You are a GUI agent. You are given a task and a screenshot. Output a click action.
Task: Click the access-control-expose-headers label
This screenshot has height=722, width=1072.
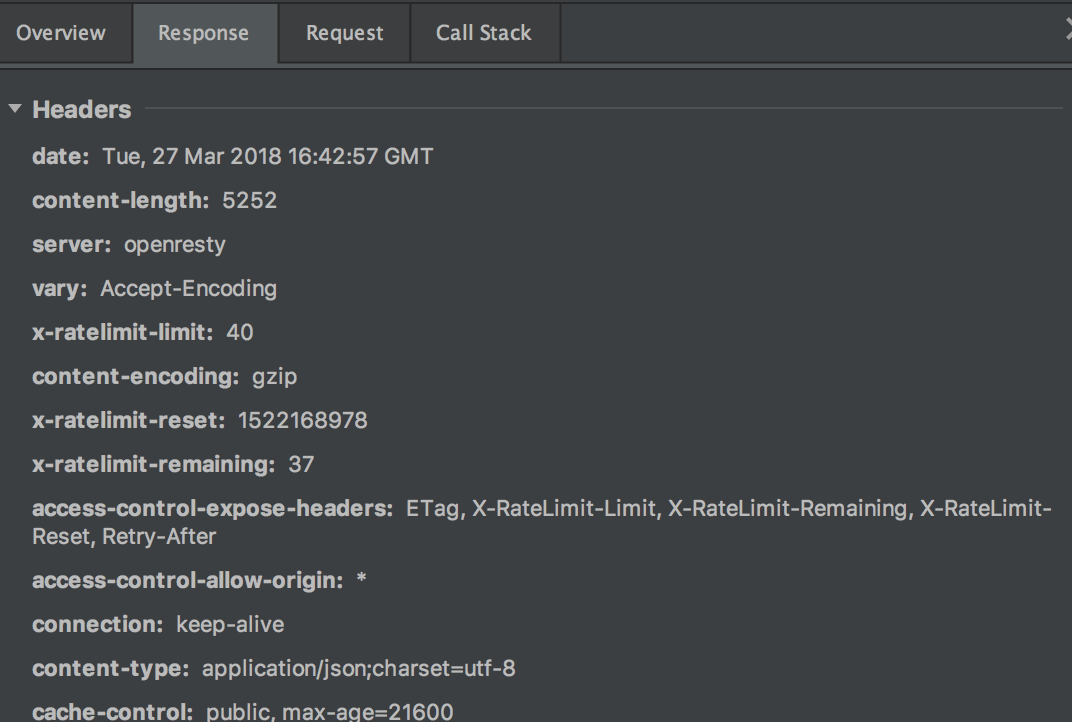click(x=212, y=509)
